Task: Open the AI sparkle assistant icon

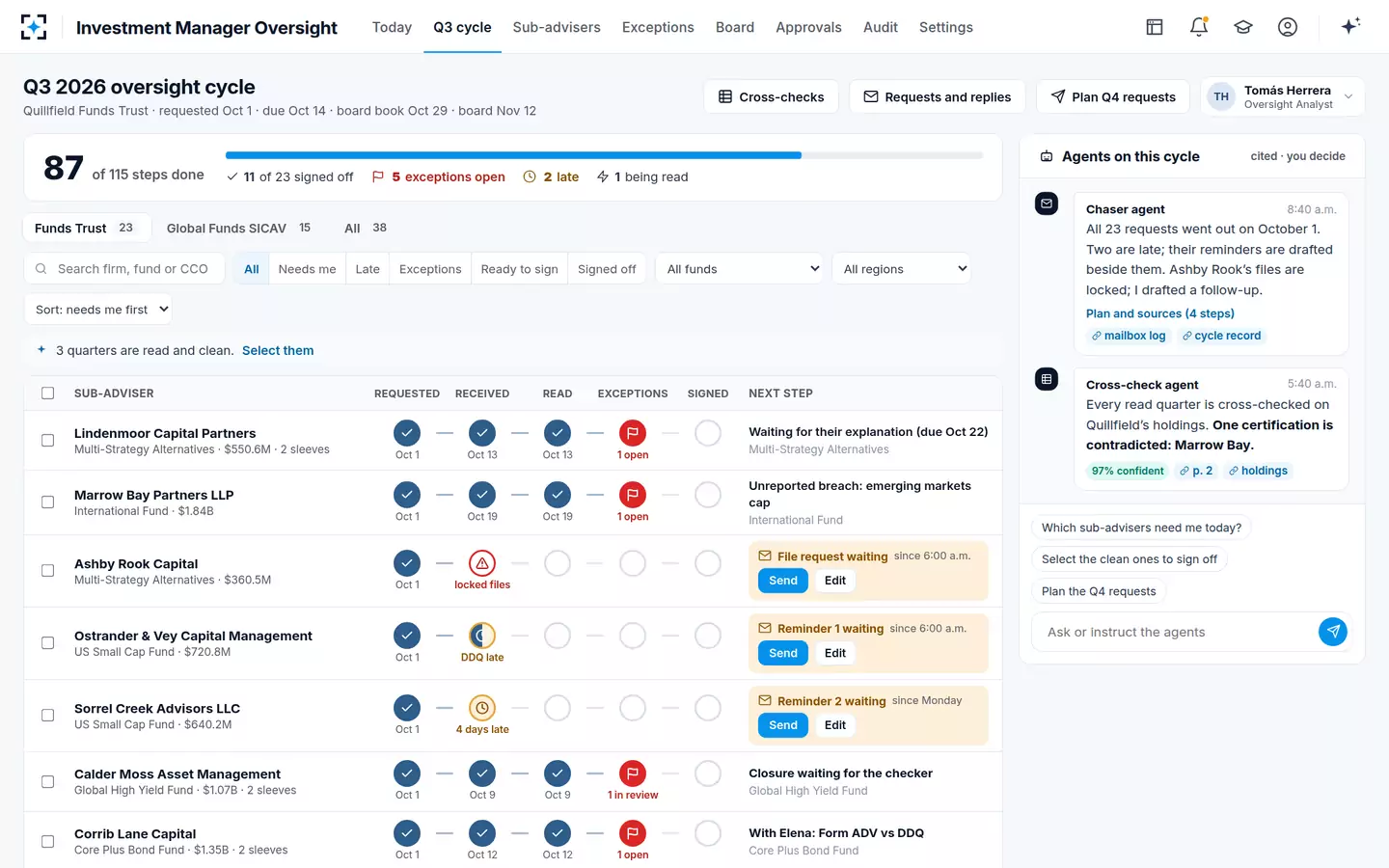Action: 1350,26
